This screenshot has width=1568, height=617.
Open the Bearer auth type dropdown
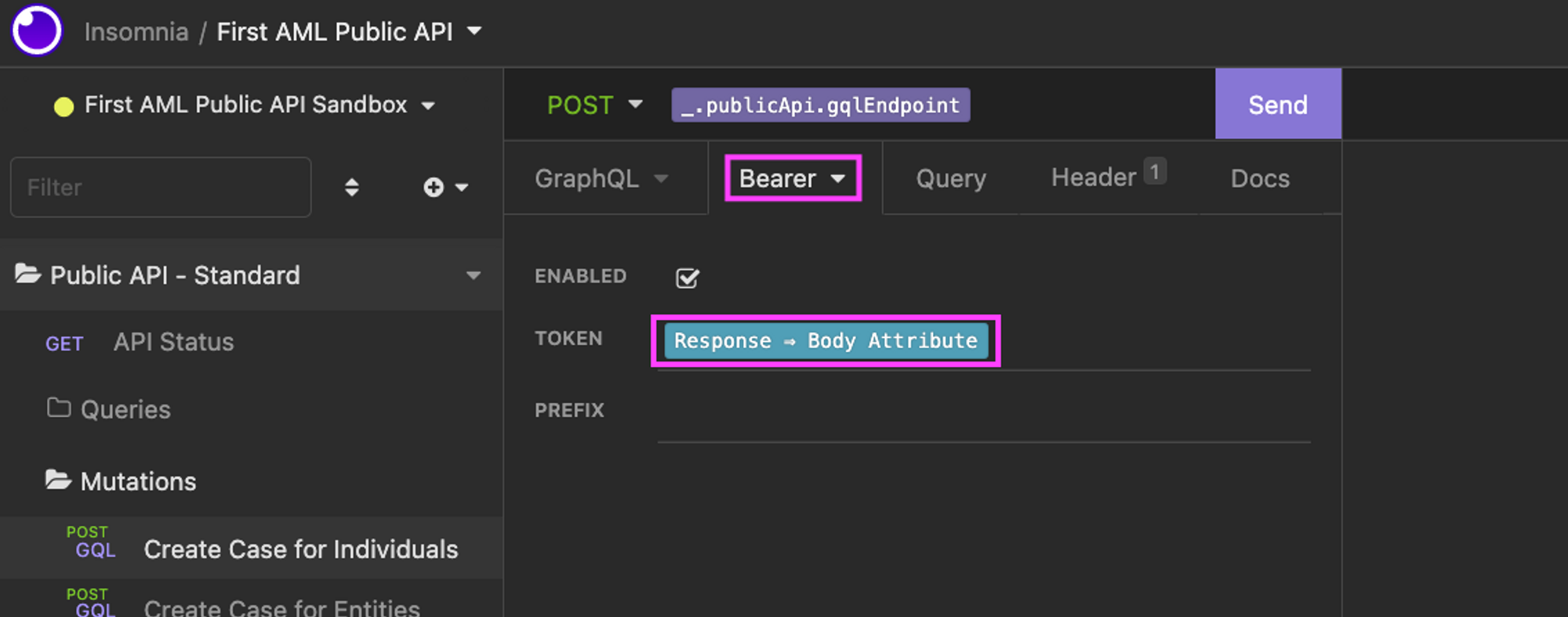(x=793, y=179)
